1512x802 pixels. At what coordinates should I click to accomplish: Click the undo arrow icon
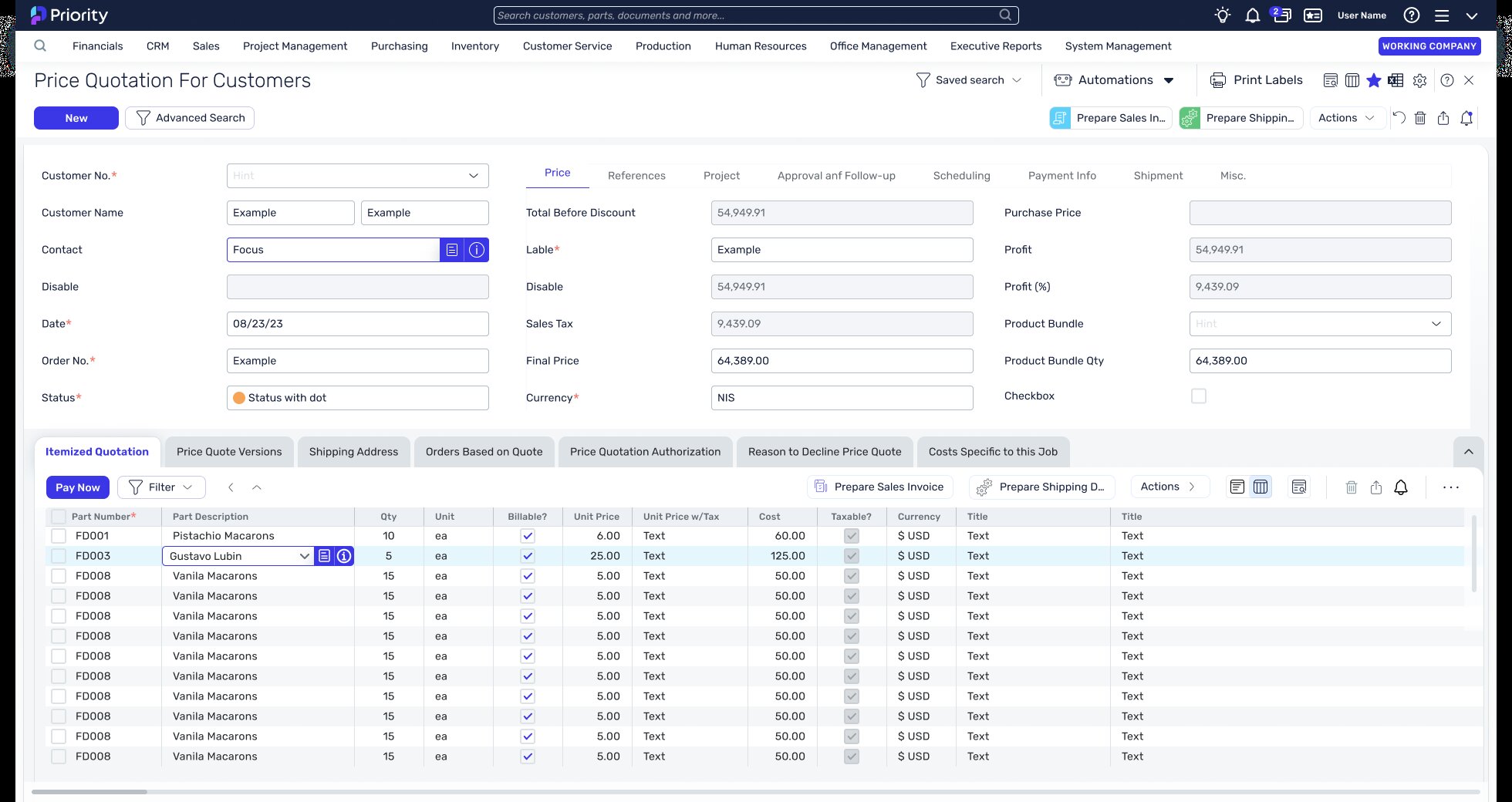pos(1399,118)
